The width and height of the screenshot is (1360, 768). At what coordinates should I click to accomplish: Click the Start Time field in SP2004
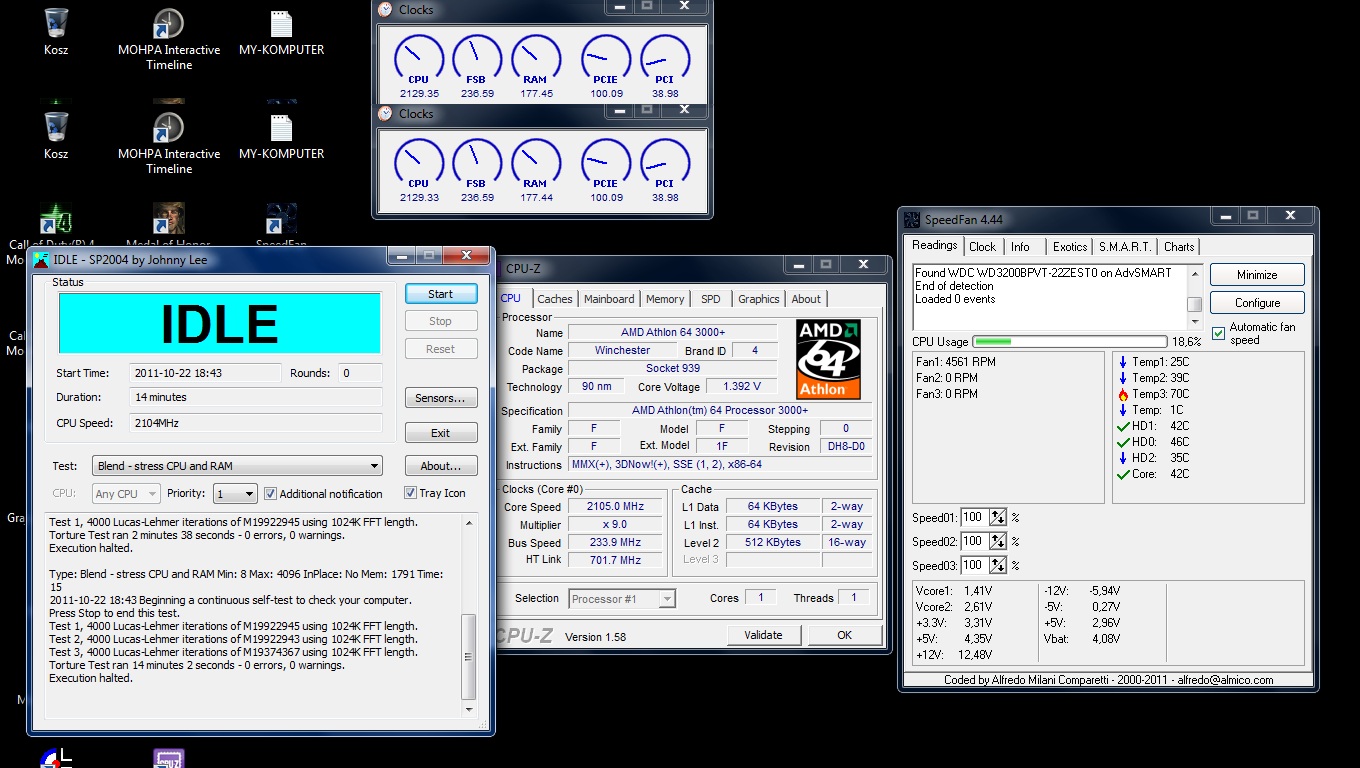pos(206,373)
